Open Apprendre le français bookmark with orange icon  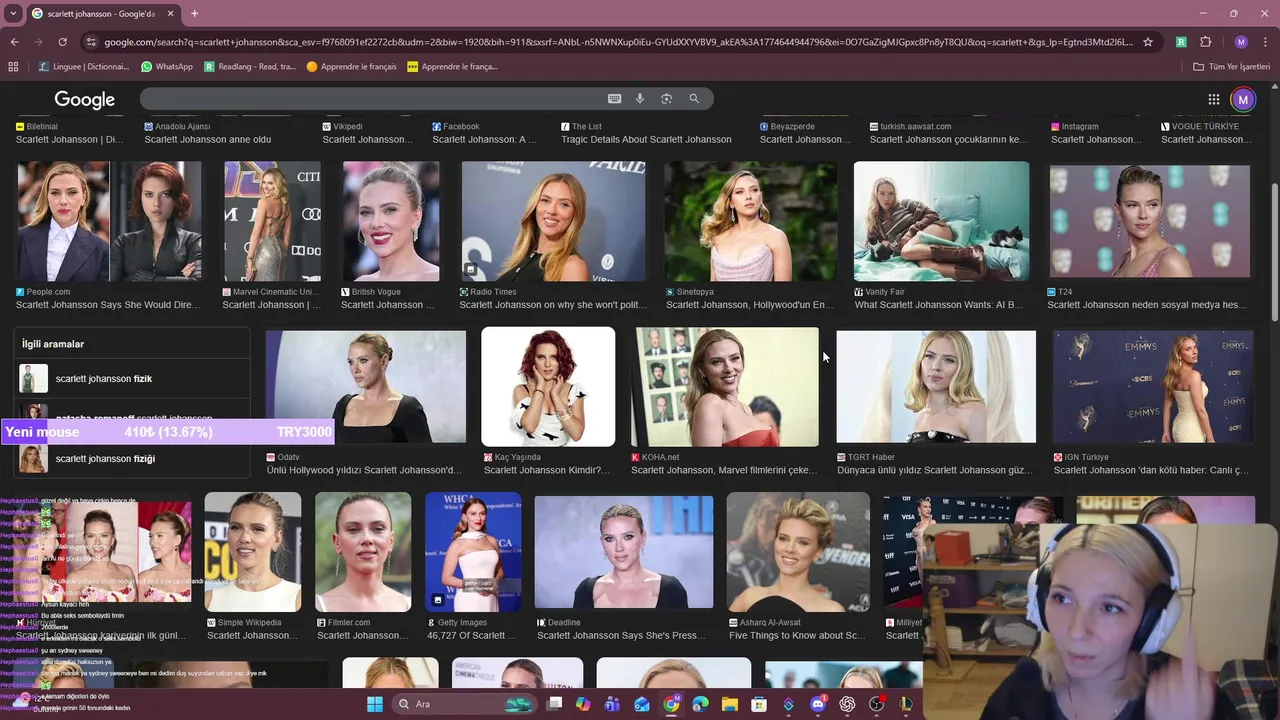(x=352, y=66)
